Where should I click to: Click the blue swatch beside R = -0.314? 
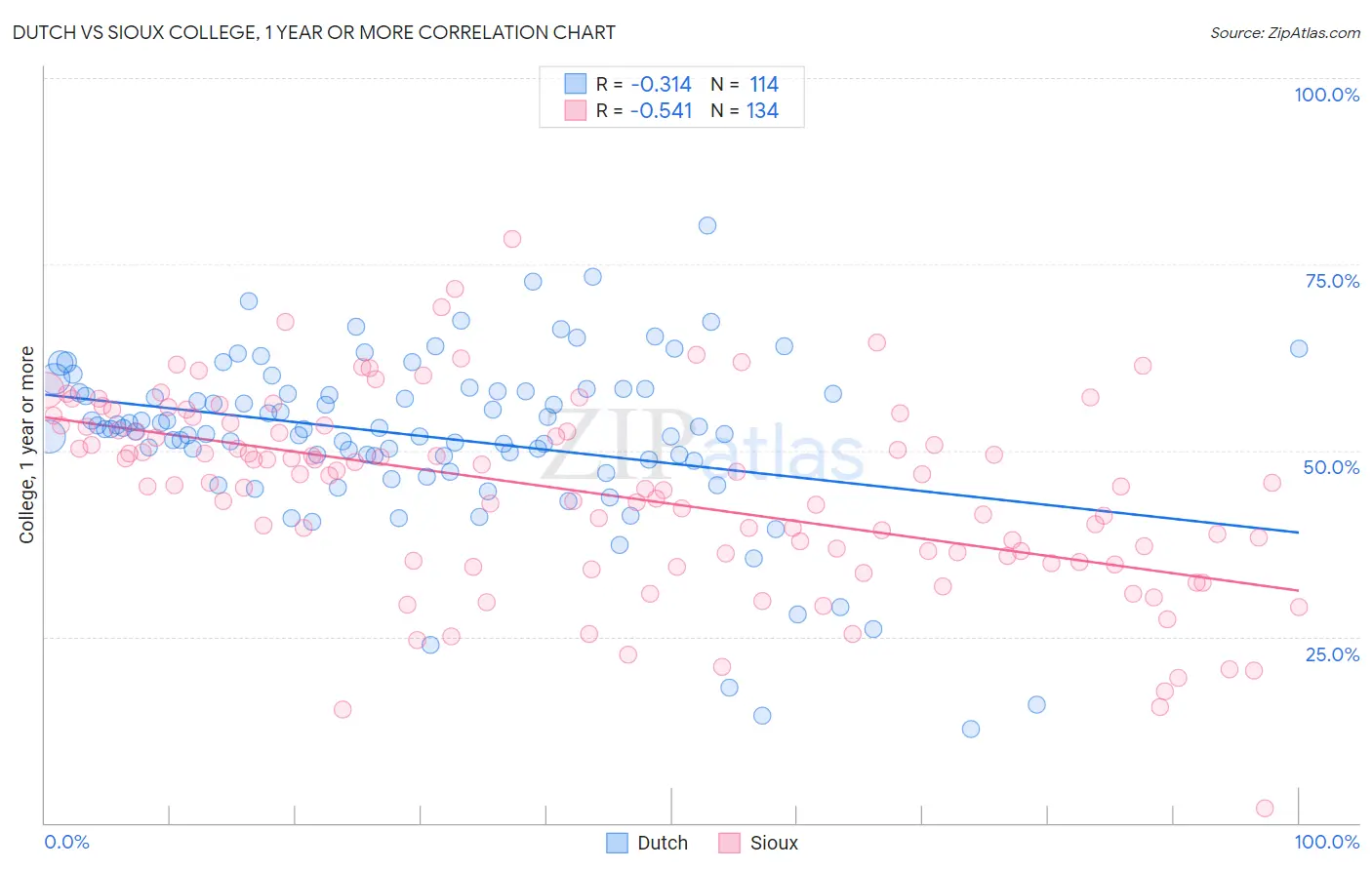pos(576,84)
